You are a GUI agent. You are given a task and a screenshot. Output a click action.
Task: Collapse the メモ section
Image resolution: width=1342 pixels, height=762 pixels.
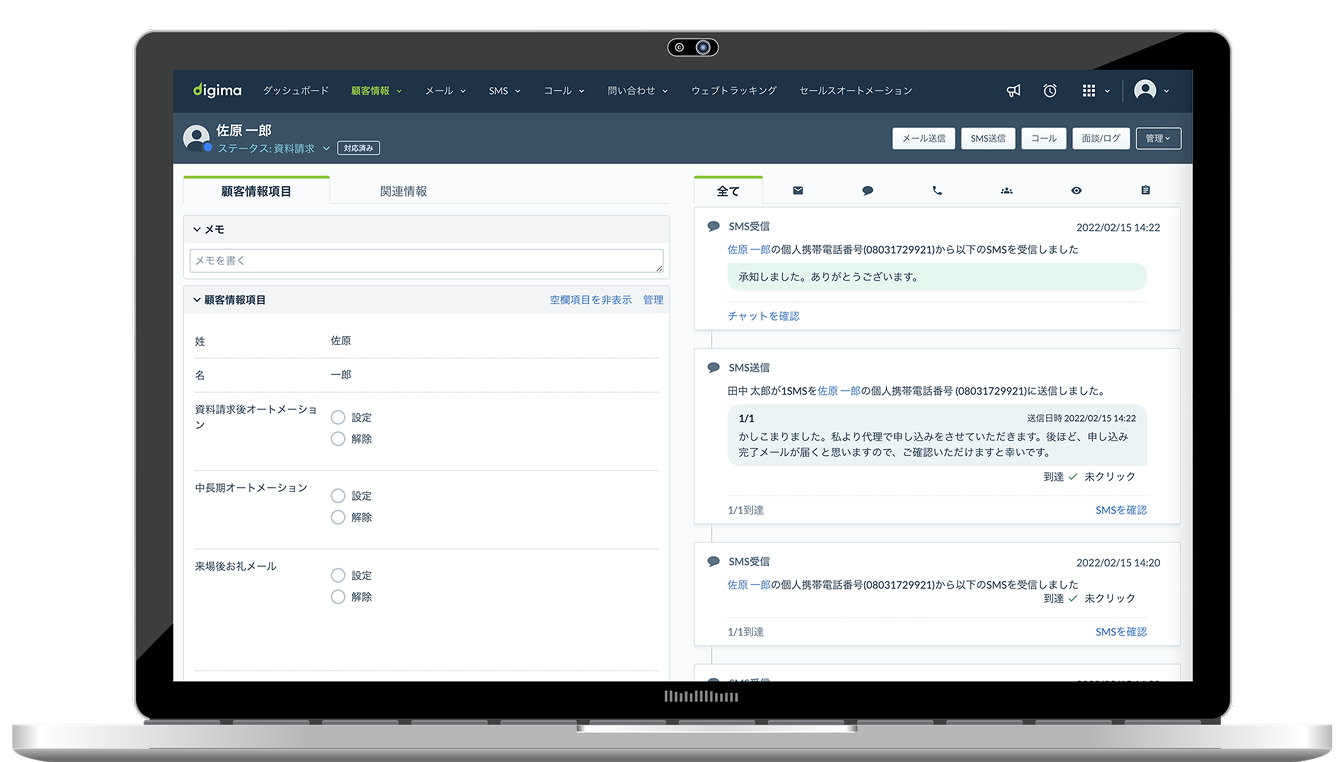pos(198,230)
